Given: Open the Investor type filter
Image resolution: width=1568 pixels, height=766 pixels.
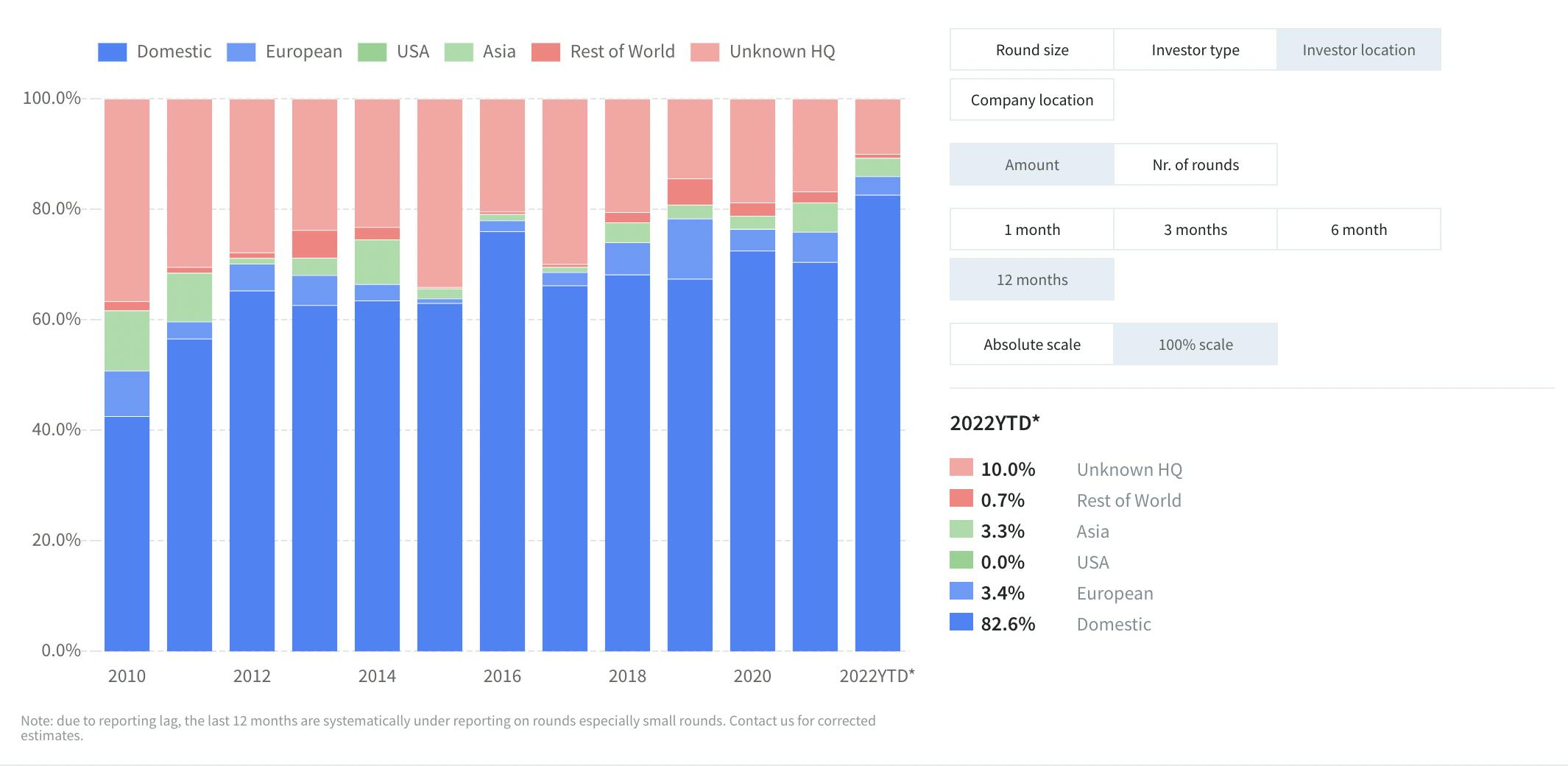Looking at the screenshot, I should tap(1195, 49).
